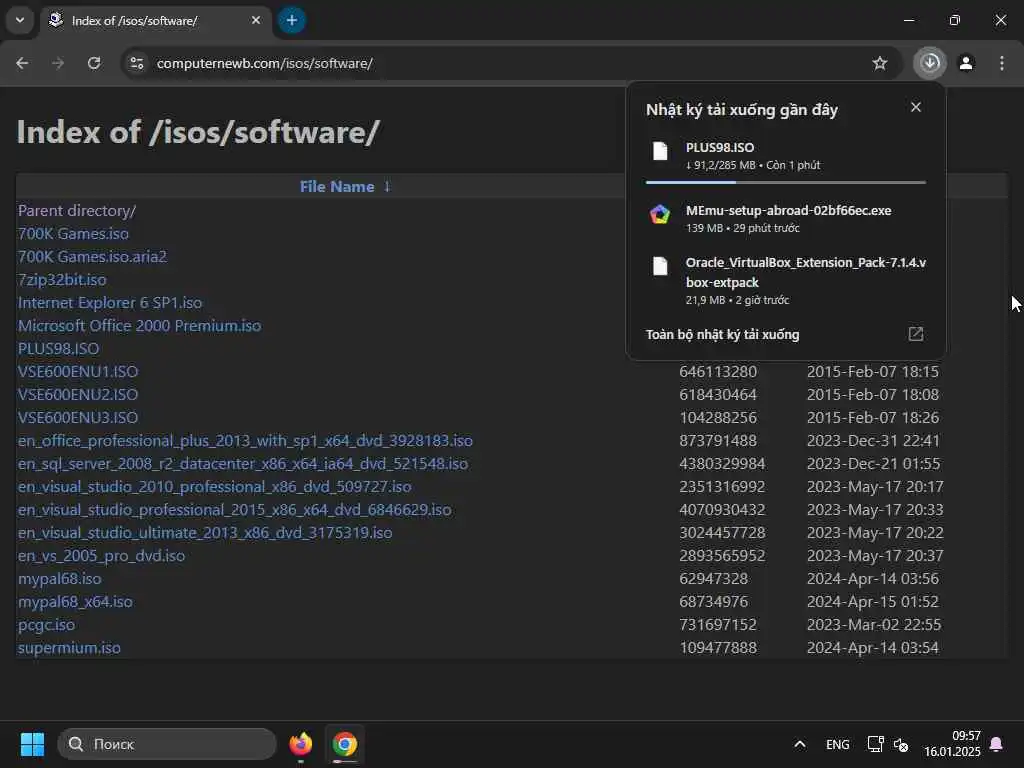Open the Chrome profile icon
Viewport: 1024px width, 768px height.
click(x=966, y=63)
